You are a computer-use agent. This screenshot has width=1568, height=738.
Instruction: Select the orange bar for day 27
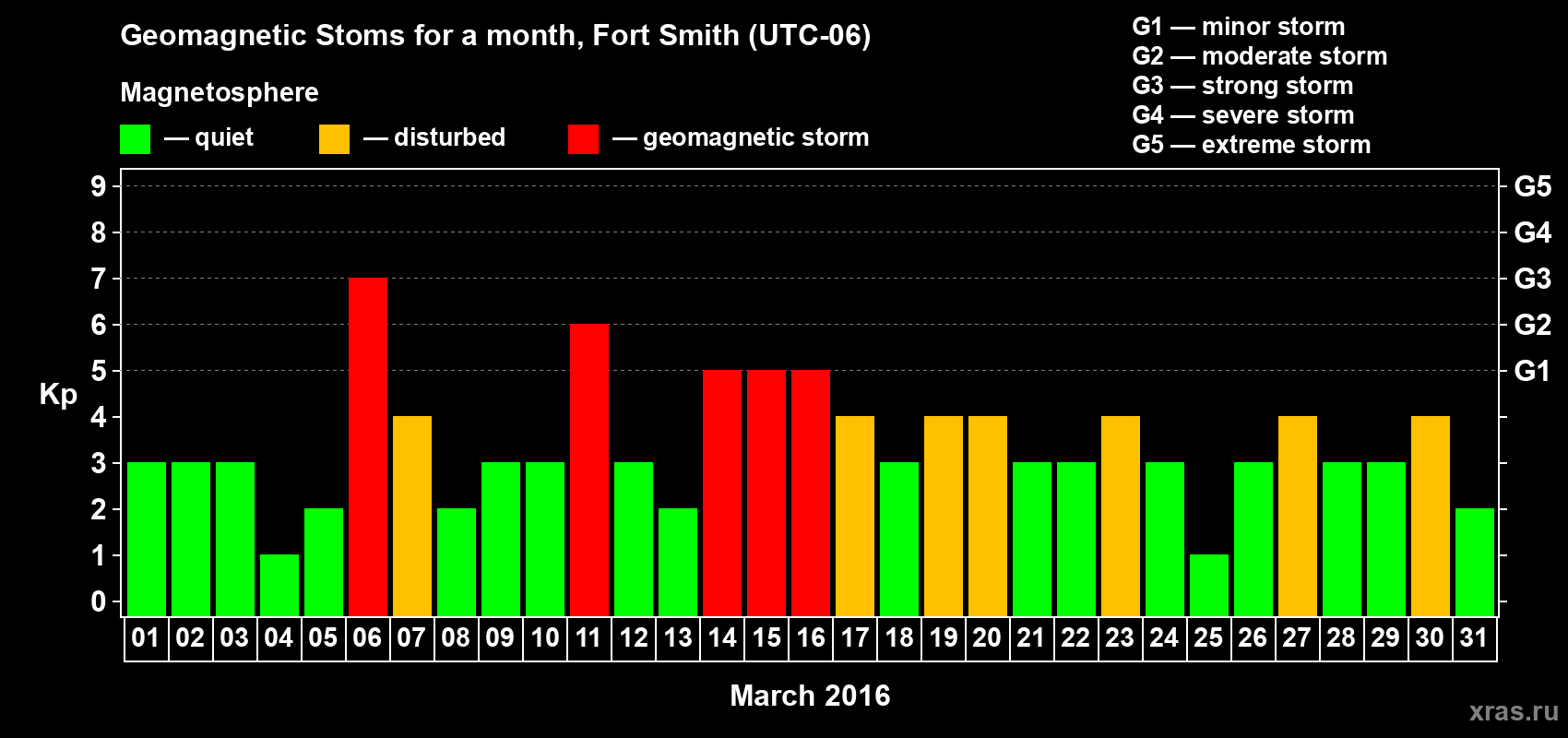pyautogui.click(x=1298, y=516)
